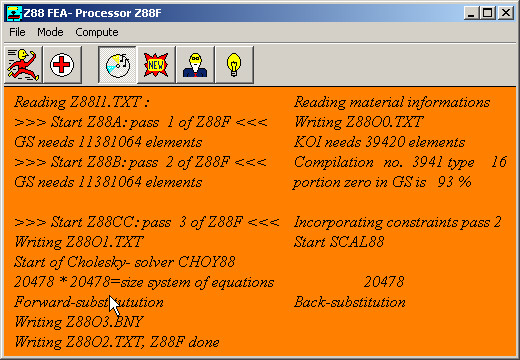Click the 'Start of Cholesky- solver CHOY88' line
The height and width of the screenshot is (360, 520).
[x=125, y=262]
